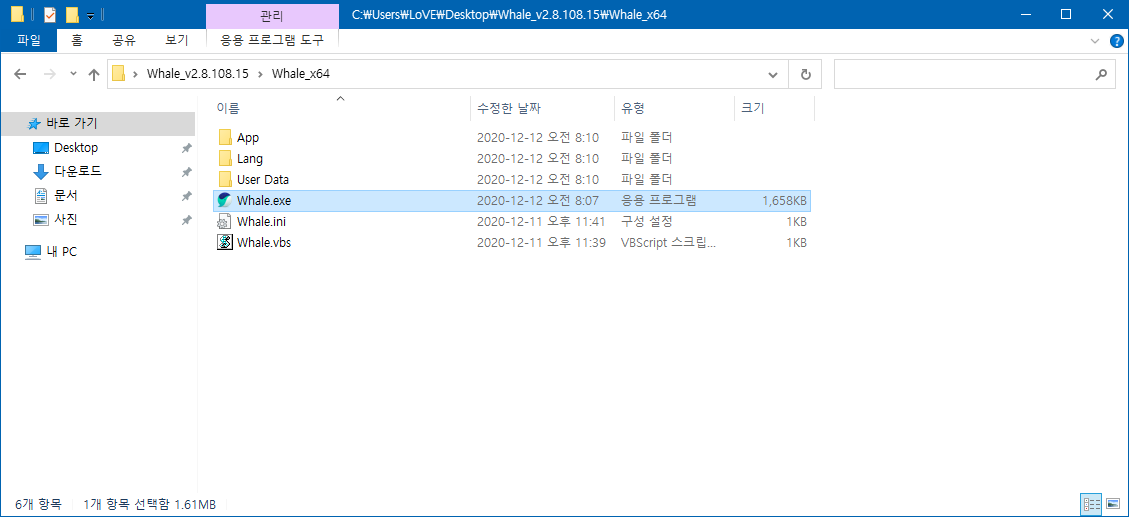Click the 구성 설정 type cell
Screen dimensions: 1129x517
[x=646, y=222]
